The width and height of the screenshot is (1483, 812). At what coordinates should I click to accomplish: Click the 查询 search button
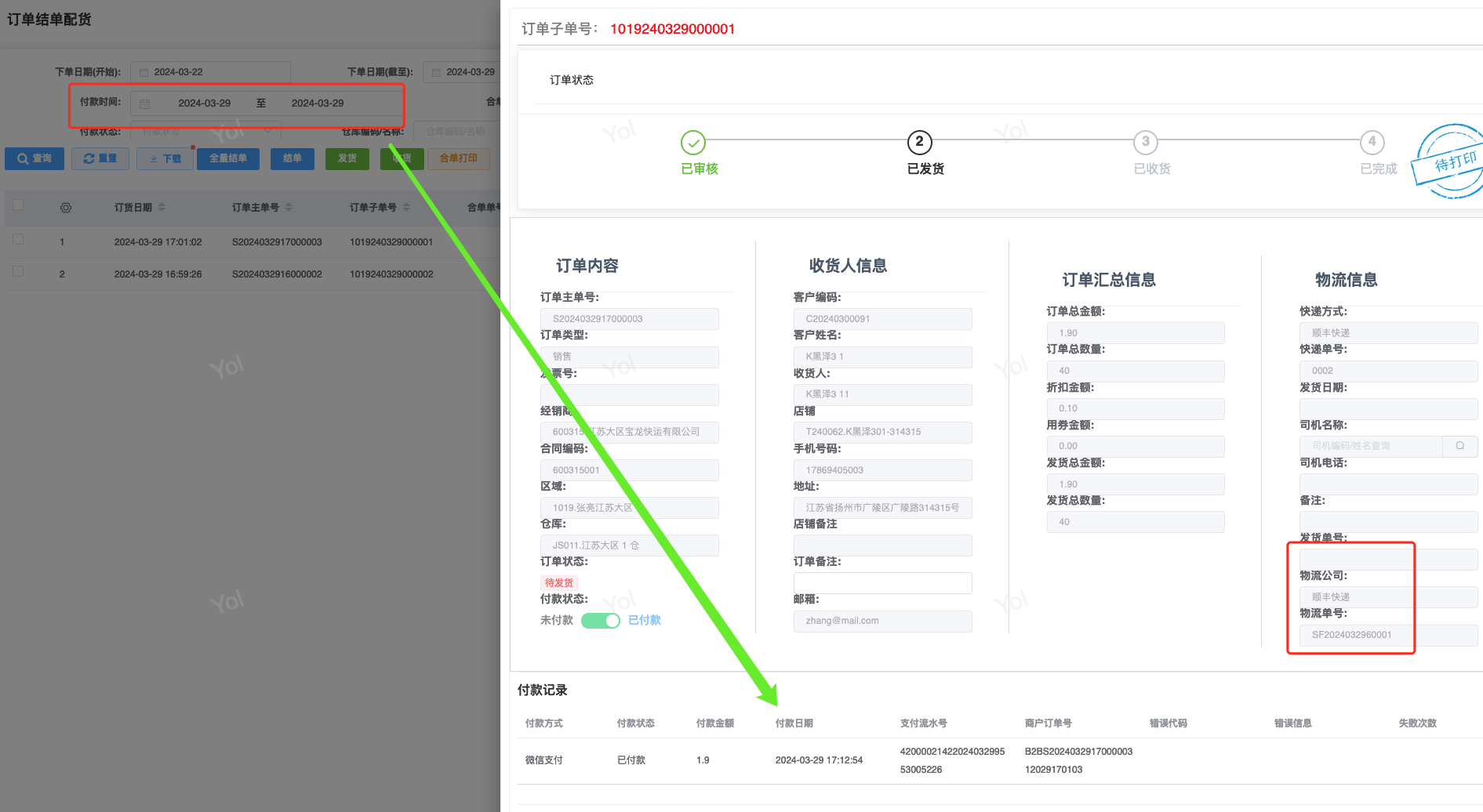35,159
